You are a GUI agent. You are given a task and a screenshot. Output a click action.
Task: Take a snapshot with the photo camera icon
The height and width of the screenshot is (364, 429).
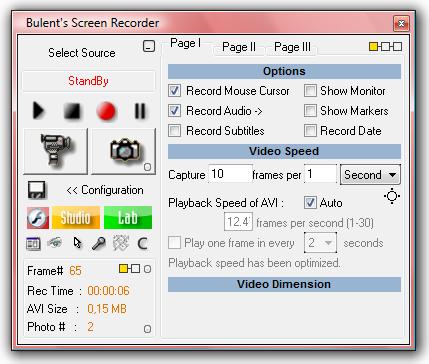(x=124, y=151)
